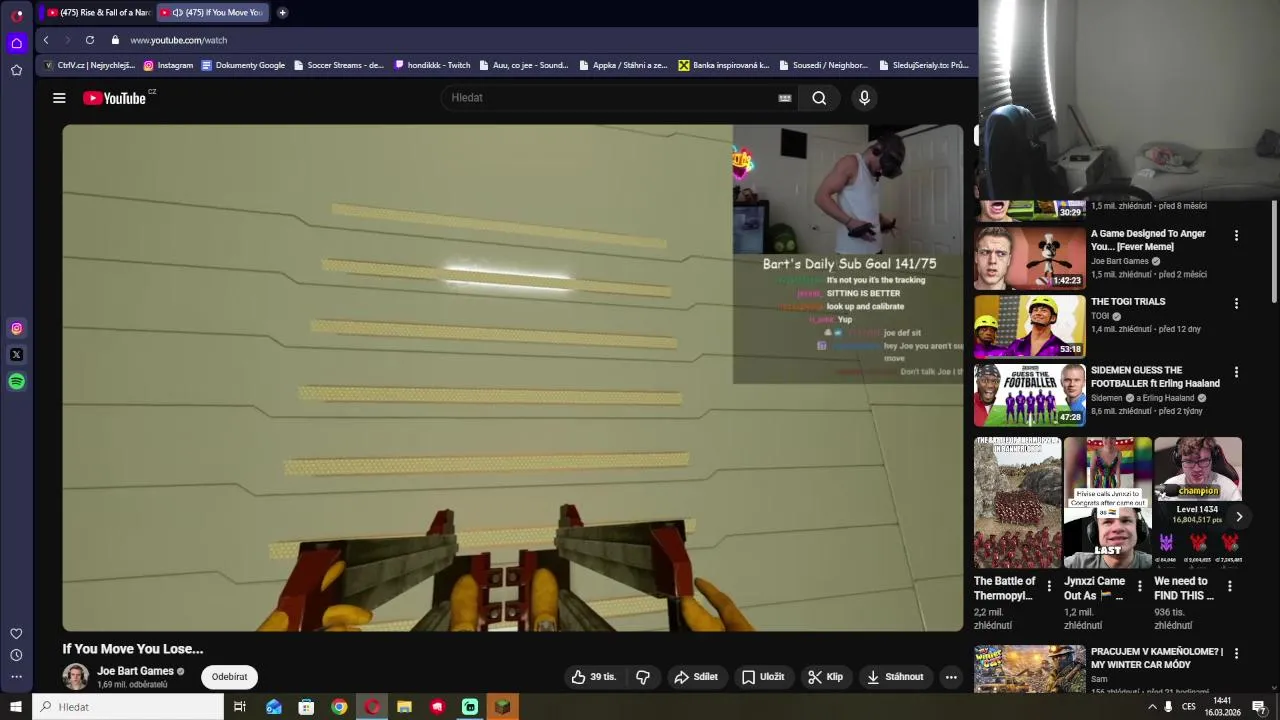Download the video with Stáhnout
Image resolution: width=1280 pixels, height=720 pixels.
[895, 677]
